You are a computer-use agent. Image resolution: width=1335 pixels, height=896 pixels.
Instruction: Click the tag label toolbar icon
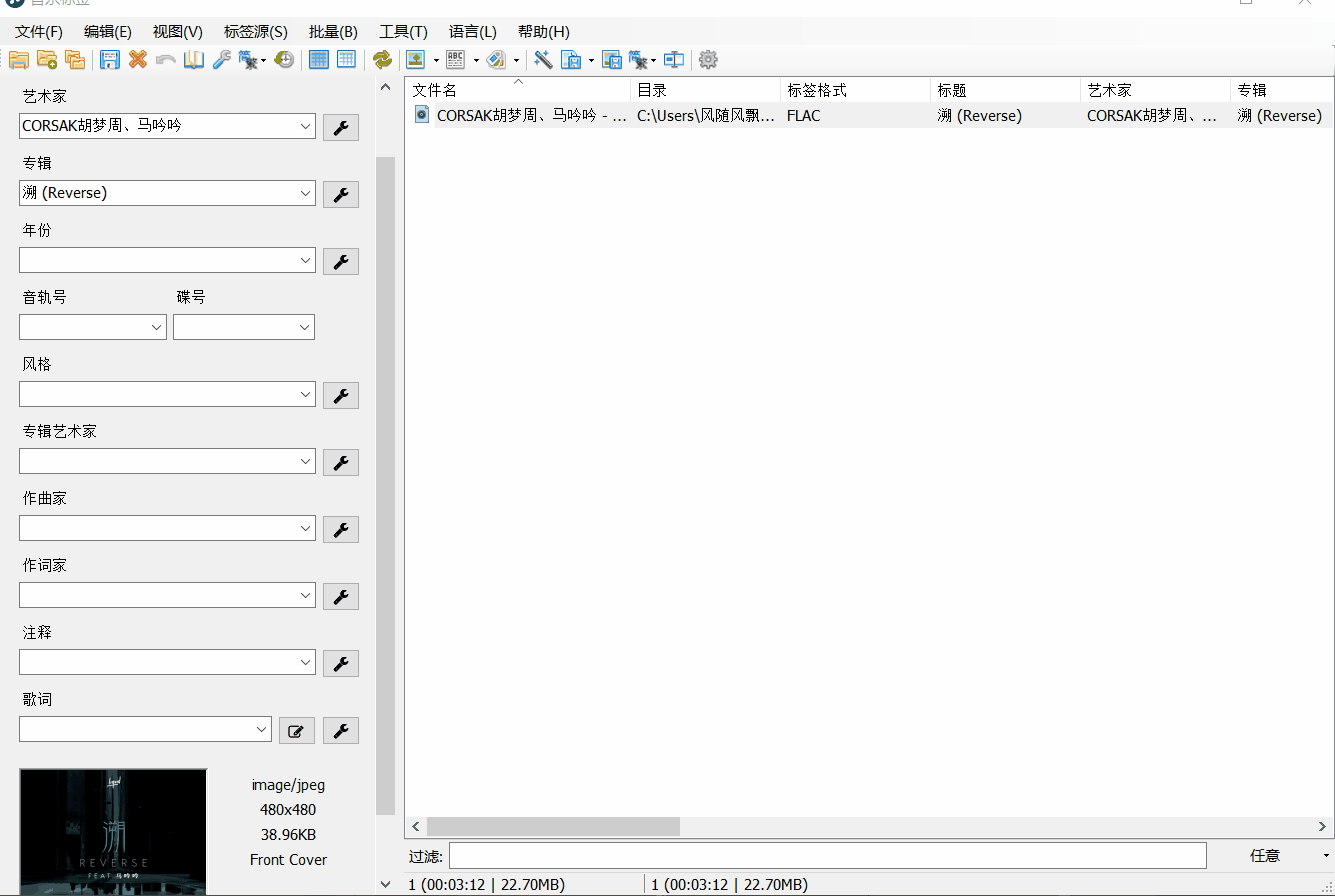click(496, 60)
